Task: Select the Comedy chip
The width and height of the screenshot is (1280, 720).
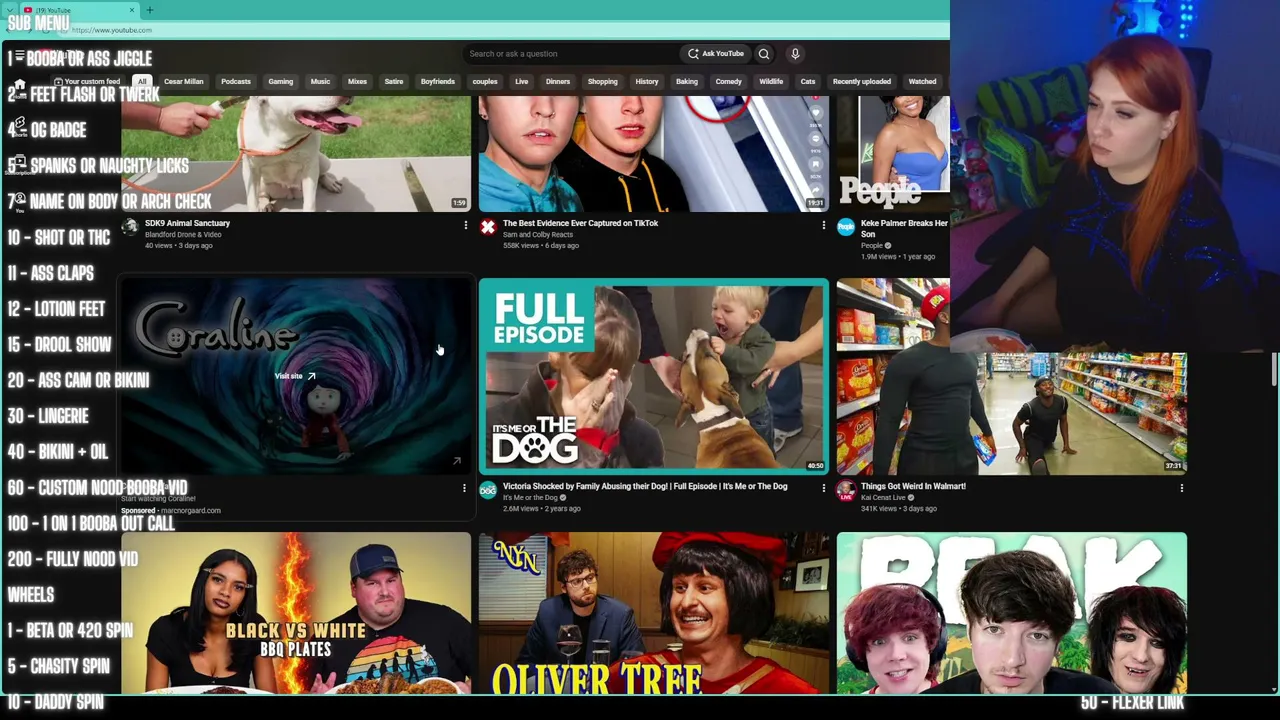Action: (x=729, y=82)
